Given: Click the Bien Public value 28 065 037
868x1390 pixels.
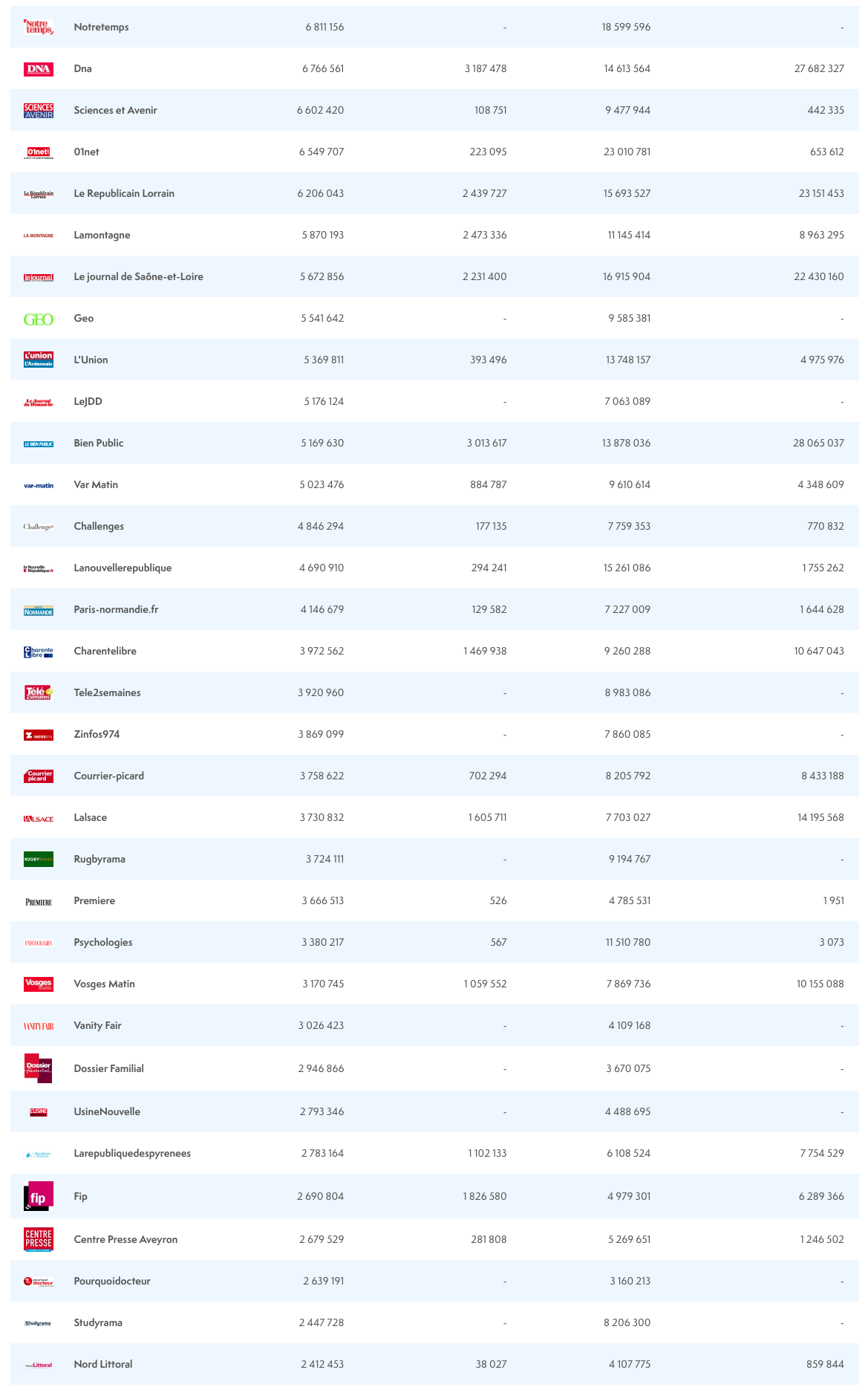Looking at the screenshot, I should (818, 444).
